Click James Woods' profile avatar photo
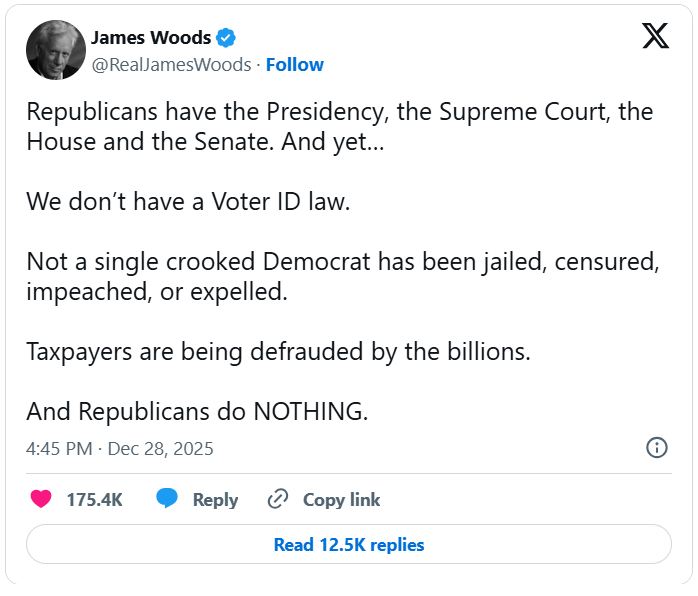This screenshot has height=596, width=698. pos(53,52)
